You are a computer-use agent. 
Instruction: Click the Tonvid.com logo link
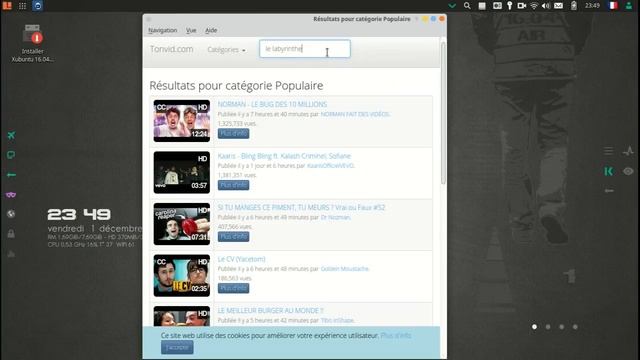pos(171,49)
